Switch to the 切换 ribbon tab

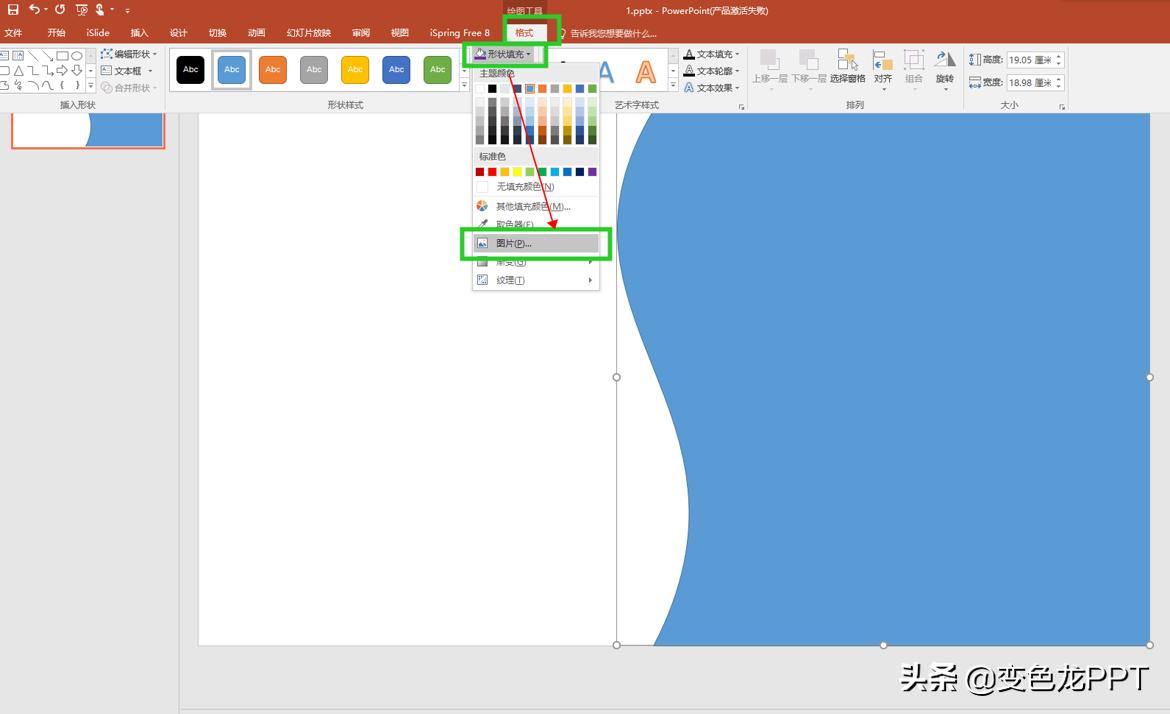[217, 33]
